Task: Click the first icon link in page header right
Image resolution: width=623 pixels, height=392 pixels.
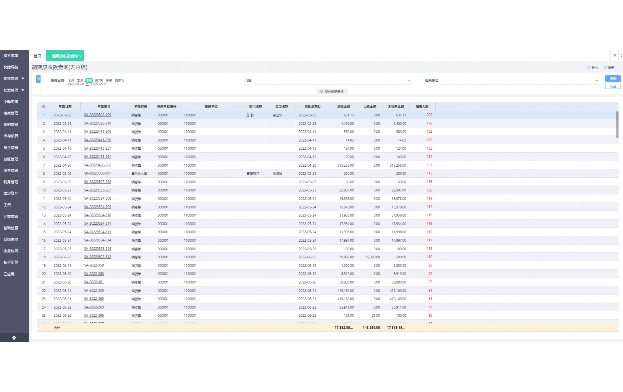Action: point(592,68)
